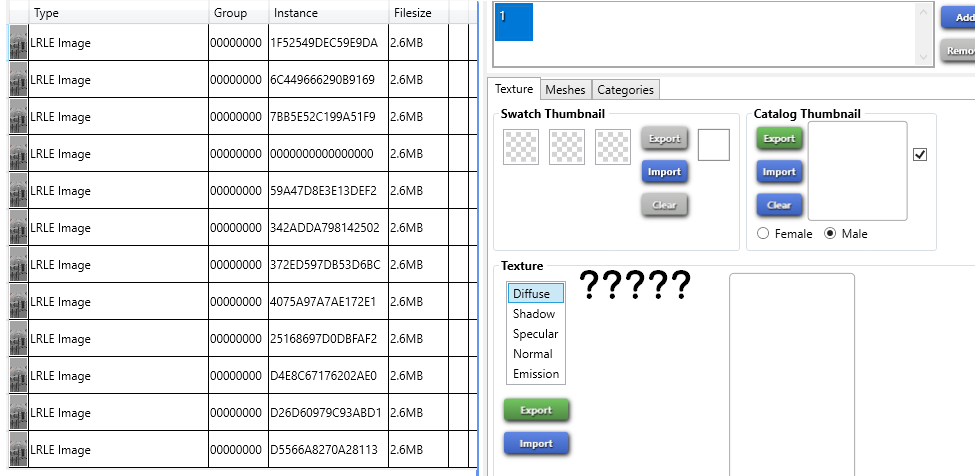975x476 pixels.
Task: Select Shadow in texture list
Action: coord(536,314)
